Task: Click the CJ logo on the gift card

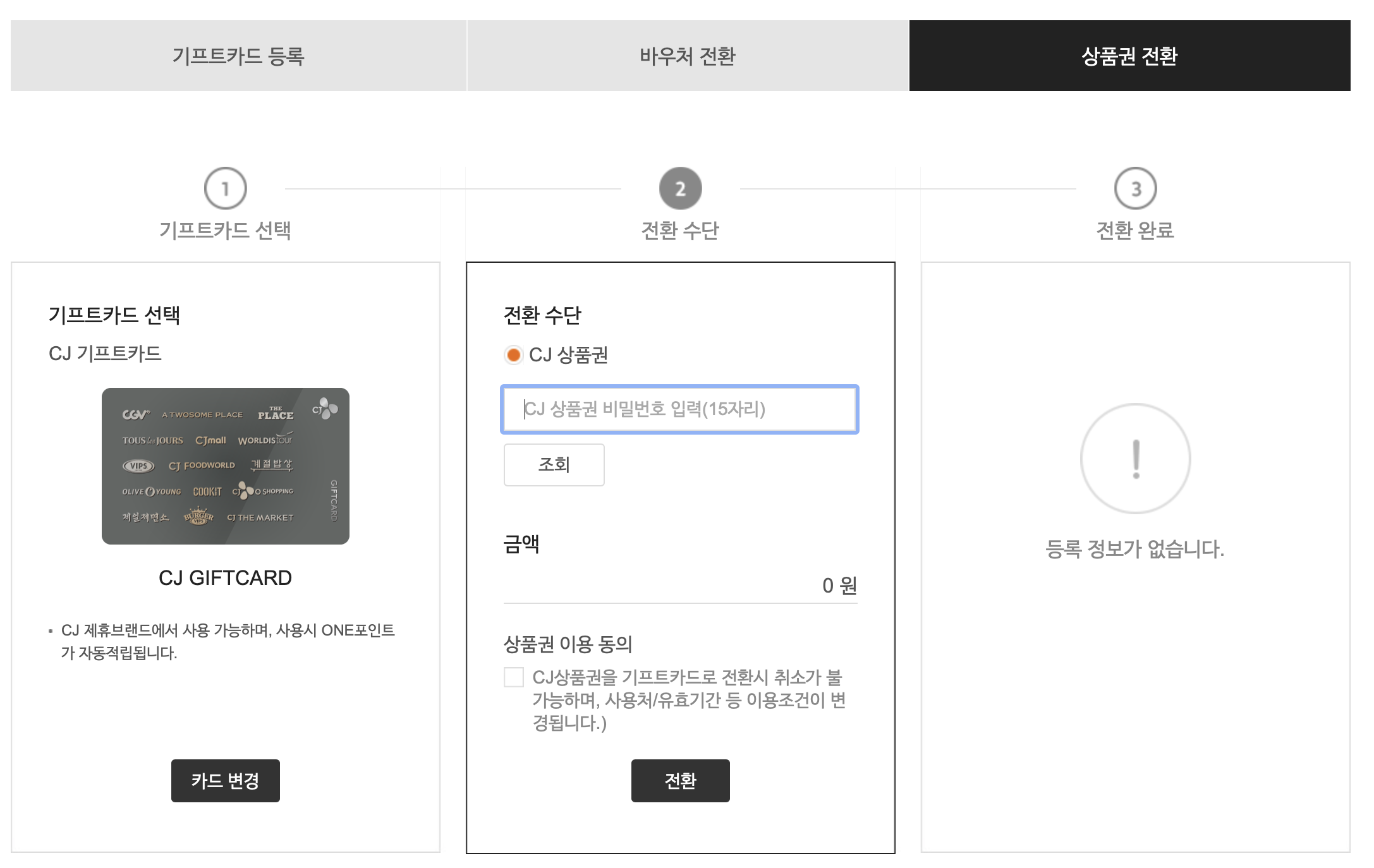Action: pyautogui.click(x=325, y=409)
